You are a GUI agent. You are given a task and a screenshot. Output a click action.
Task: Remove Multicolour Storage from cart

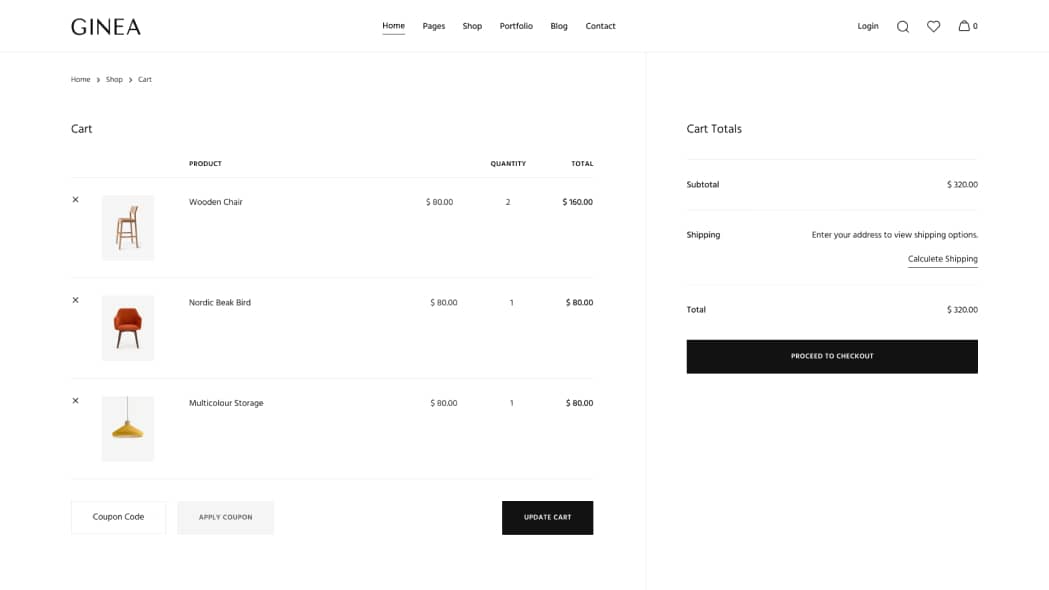coord(75,401)
